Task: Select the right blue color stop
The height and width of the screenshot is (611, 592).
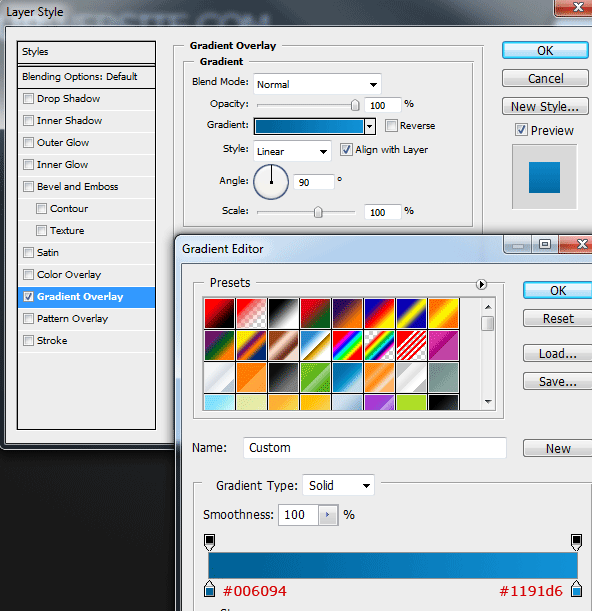Action: tap(576, 589)
